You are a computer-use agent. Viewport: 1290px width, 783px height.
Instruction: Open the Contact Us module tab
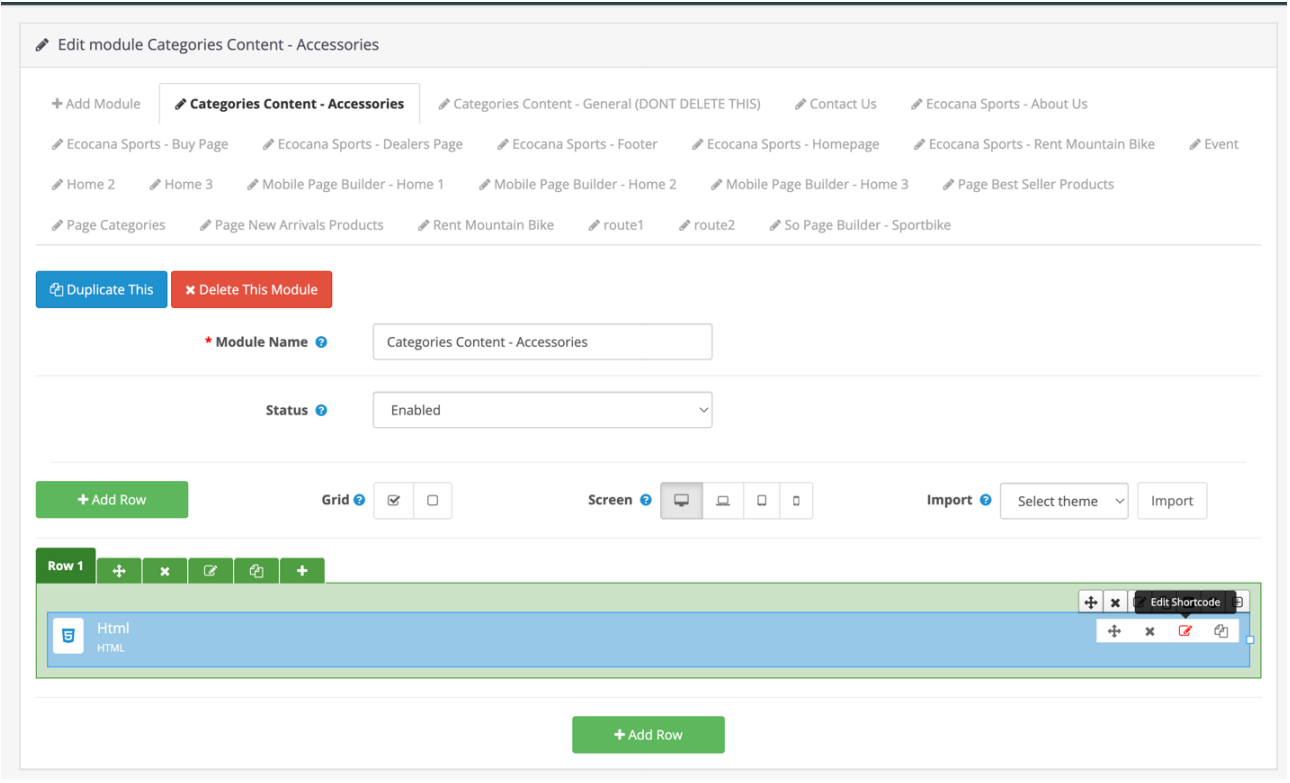click(x=835, y=104)
